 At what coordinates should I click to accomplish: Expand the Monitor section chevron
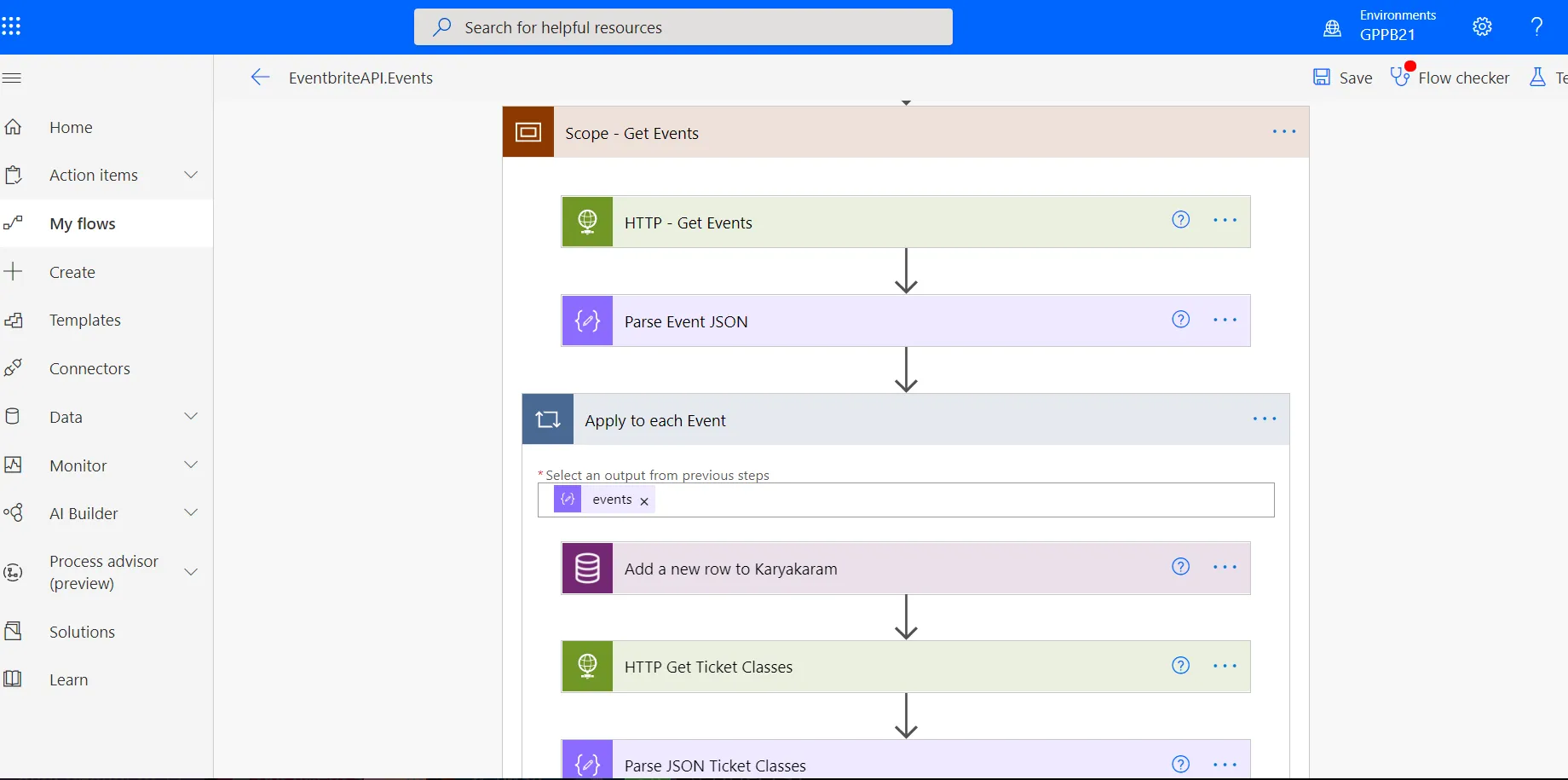pyautogui.click(x=191, y=465)
